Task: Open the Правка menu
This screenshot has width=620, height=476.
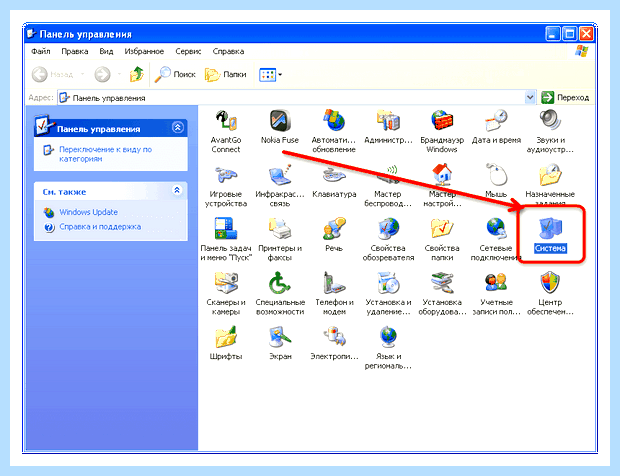Action: (75, 51)
